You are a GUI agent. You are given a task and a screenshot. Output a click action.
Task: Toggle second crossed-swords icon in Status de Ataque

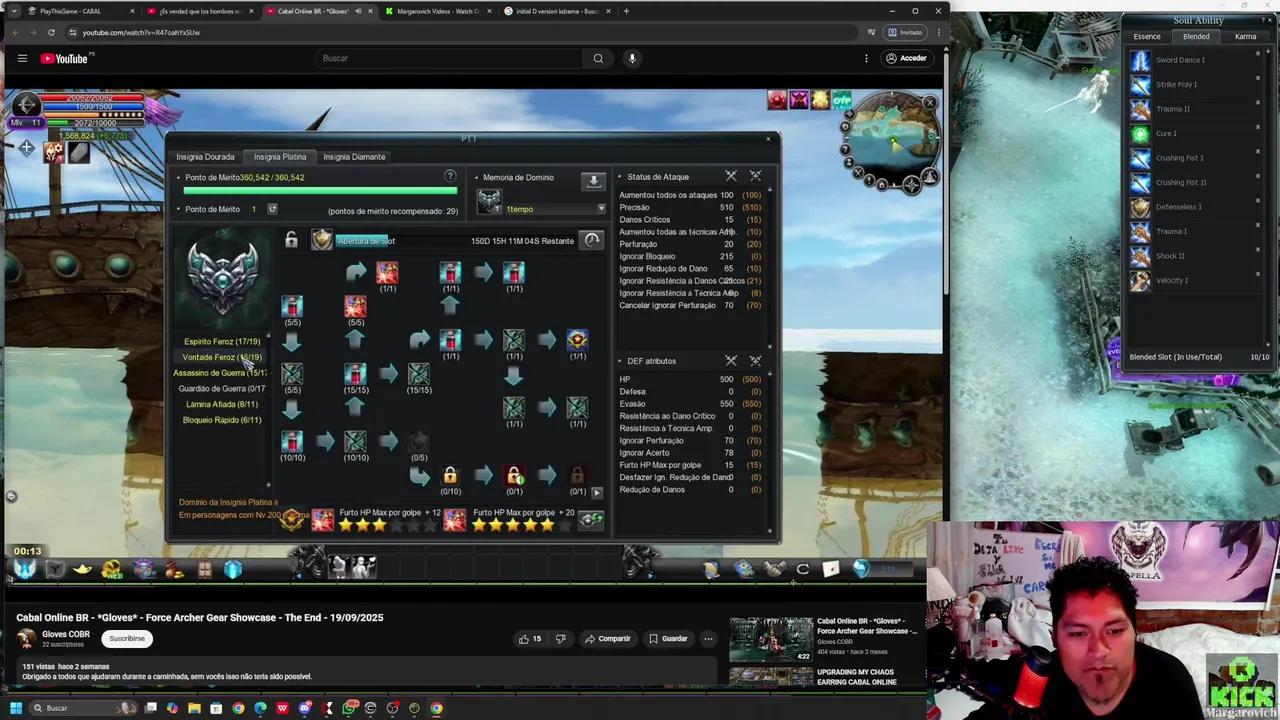click(755, 176)
